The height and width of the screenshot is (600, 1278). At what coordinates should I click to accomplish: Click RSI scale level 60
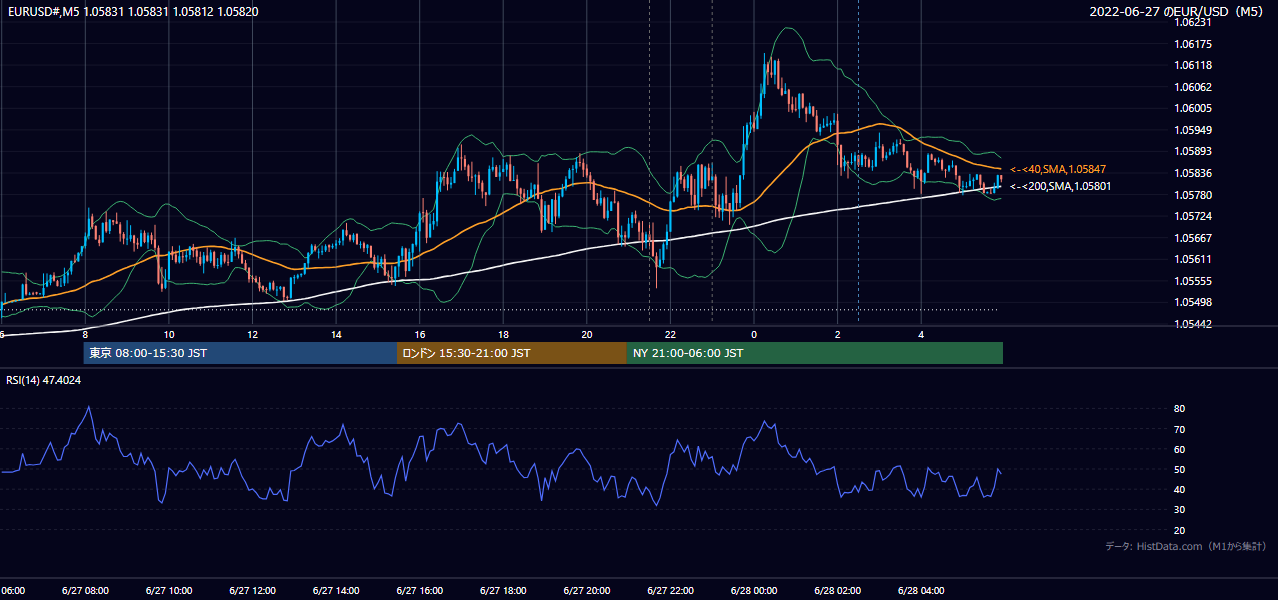[x=1180, y=449]
